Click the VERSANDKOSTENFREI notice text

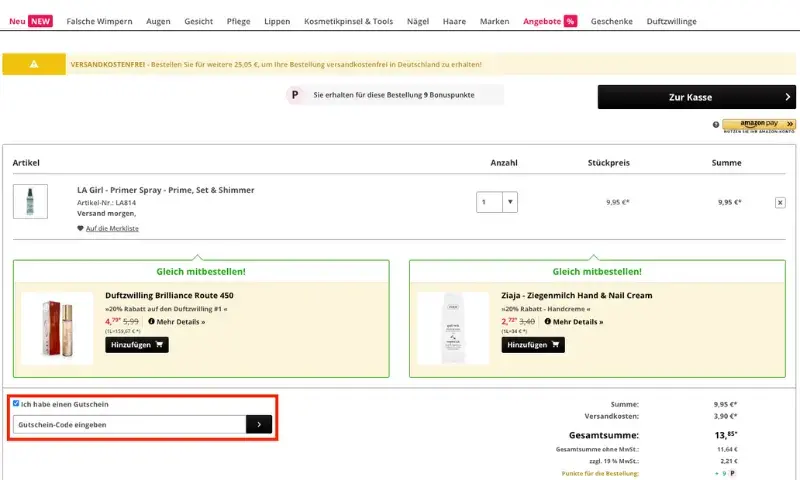click(x=276, y=64)
